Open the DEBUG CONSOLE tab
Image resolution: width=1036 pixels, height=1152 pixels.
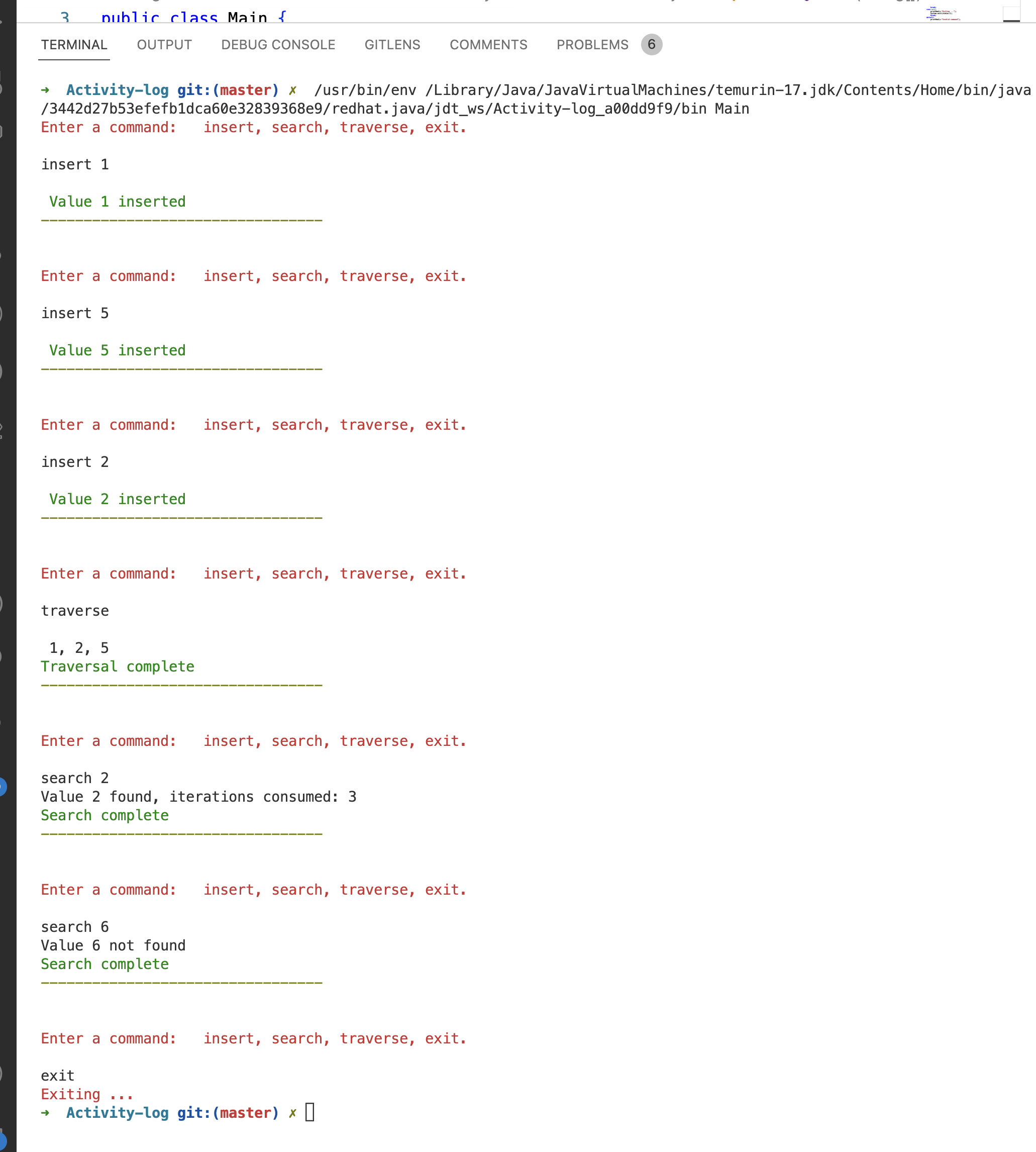coord(278,44)
